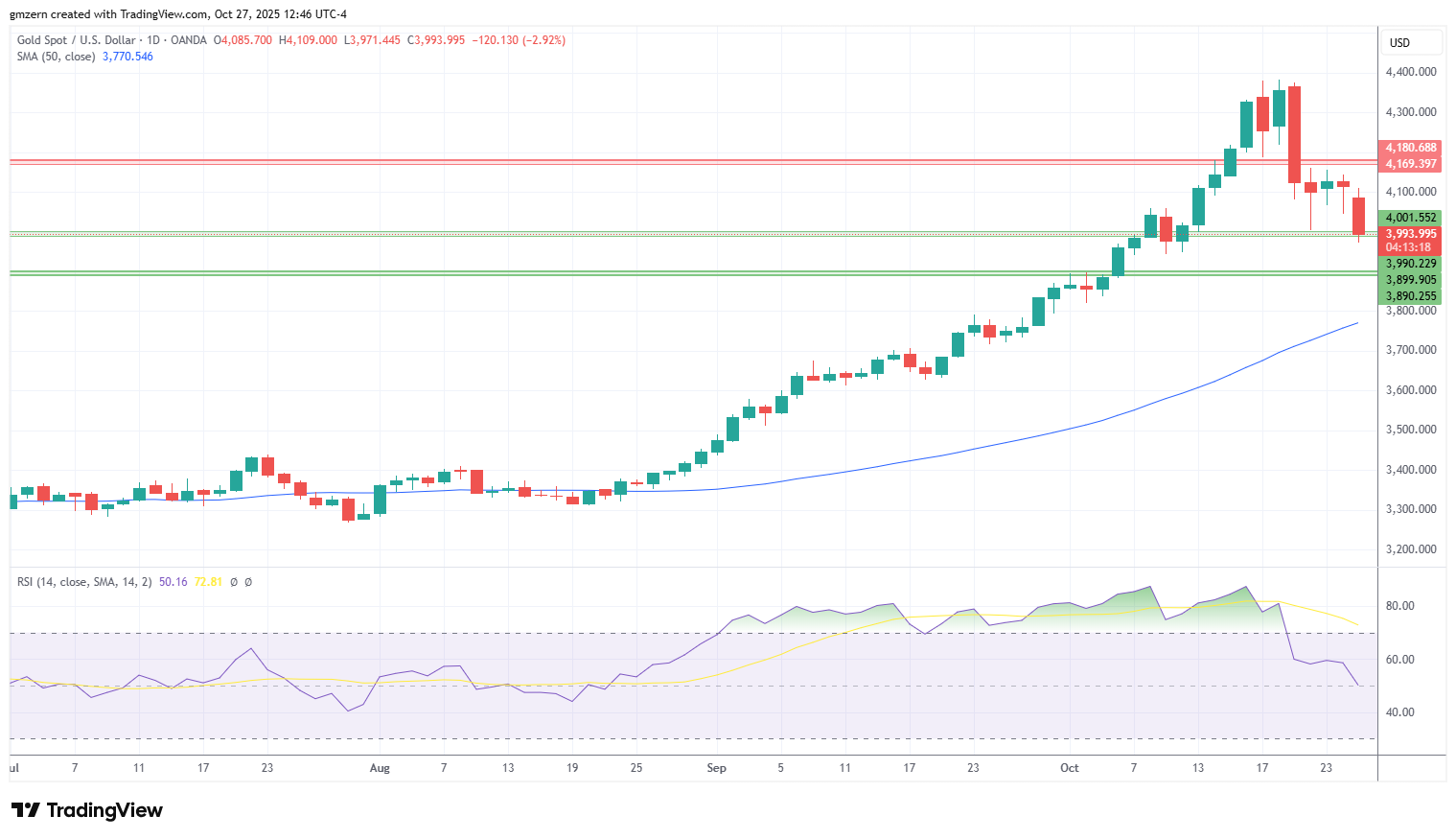Click the close value C3,993.995 in the legend

[436, 40]
